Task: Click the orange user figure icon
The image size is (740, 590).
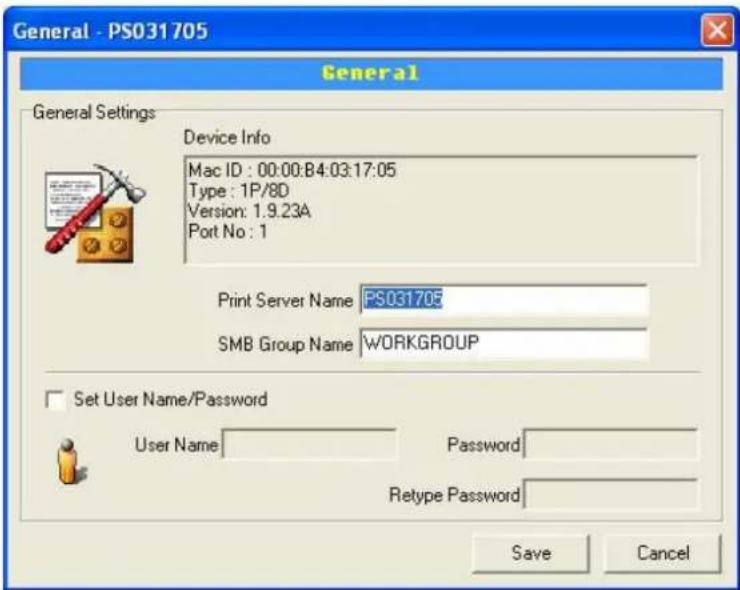Action: coord(71,462)
